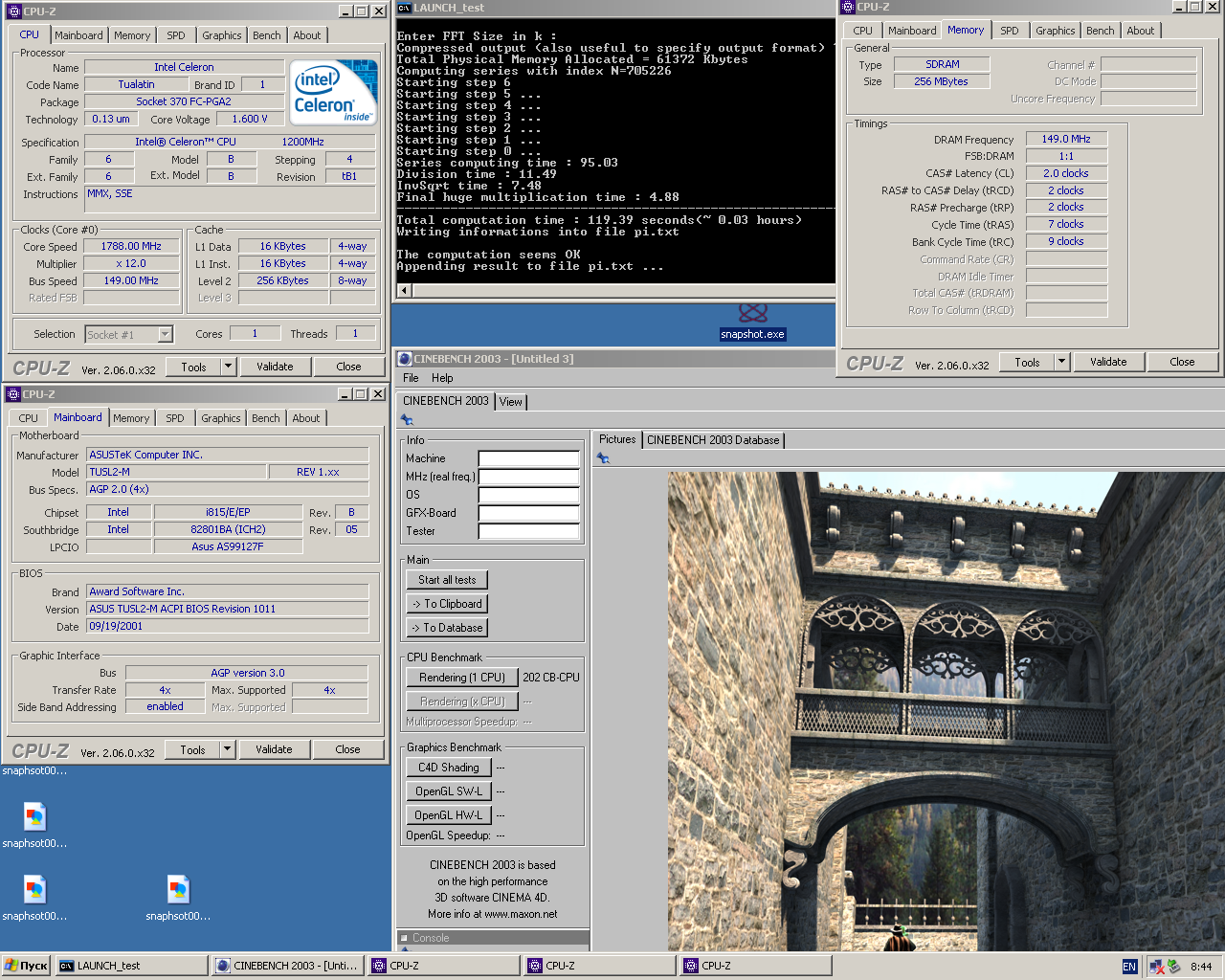The width and height of the screenshot is (1225, 980).
Task: Open the Пуск Start menu
Action: pos(26,966)
